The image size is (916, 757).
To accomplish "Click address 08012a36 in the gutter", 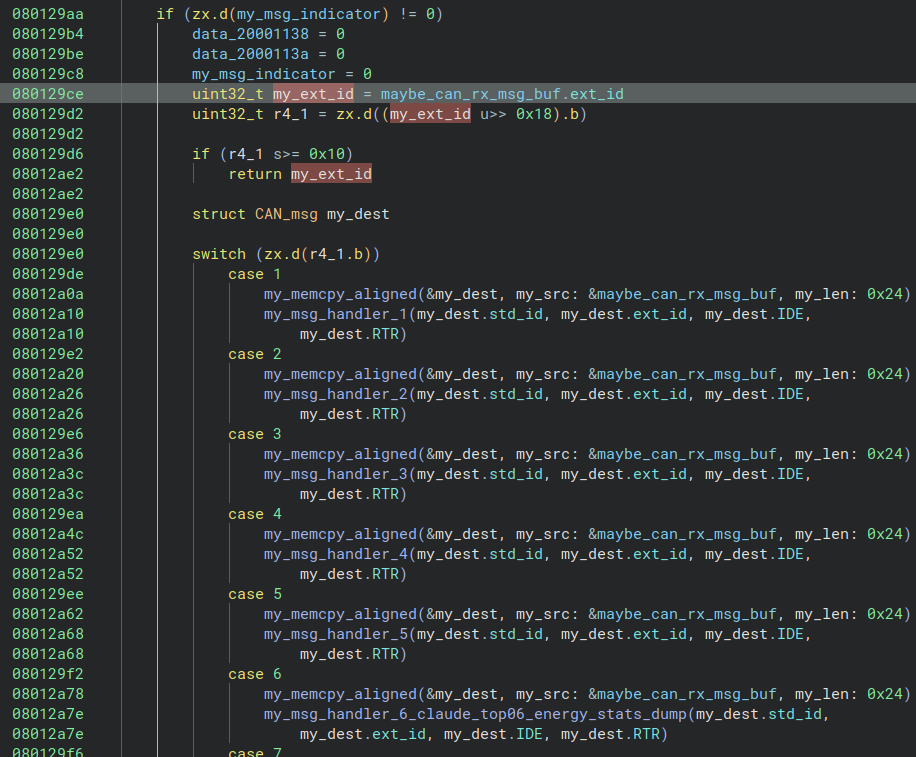I will click(x=48, y=454).
